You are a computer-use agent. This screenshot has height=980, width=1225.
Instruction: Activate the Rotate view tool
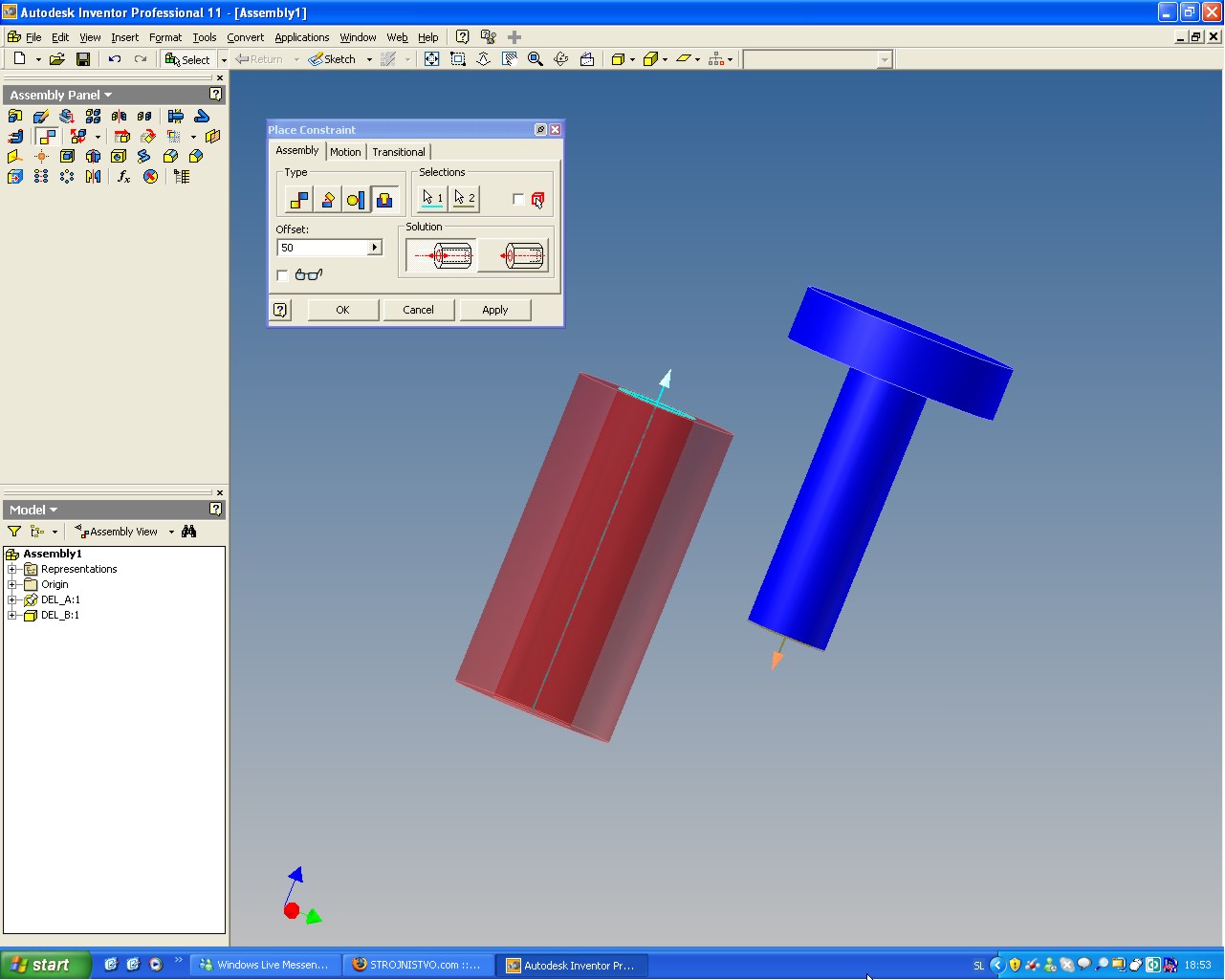click(x=561, y=59)
